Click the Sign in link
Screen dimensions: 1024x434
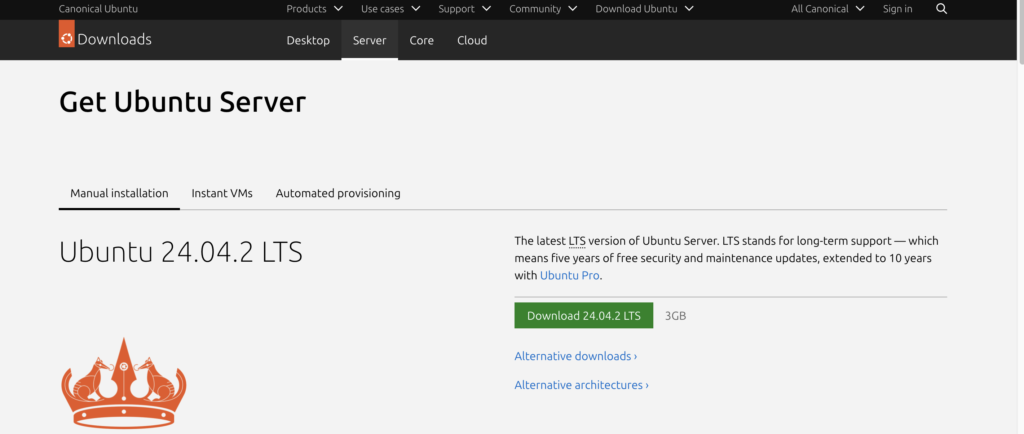897,9
